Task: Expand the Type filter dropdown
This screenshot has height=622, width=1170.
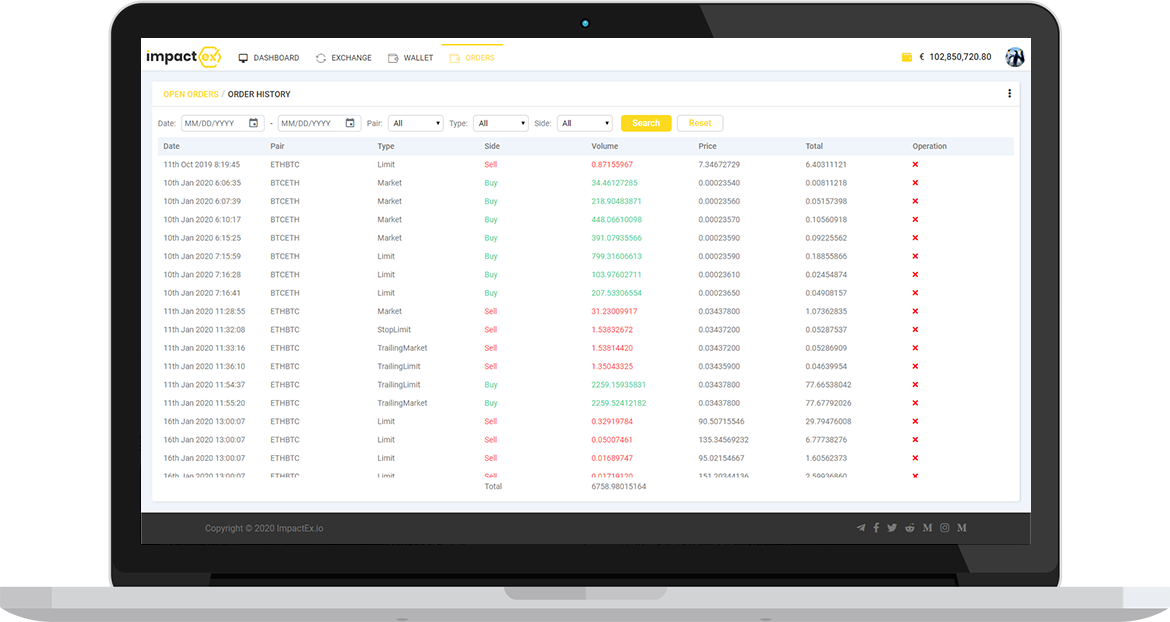Action: click(501, 123)
